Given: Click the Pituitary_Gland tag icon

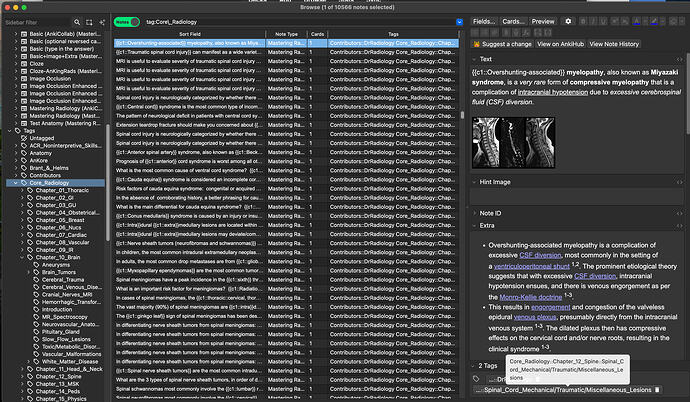Looking at the screenshot, I should coord(37,332).
